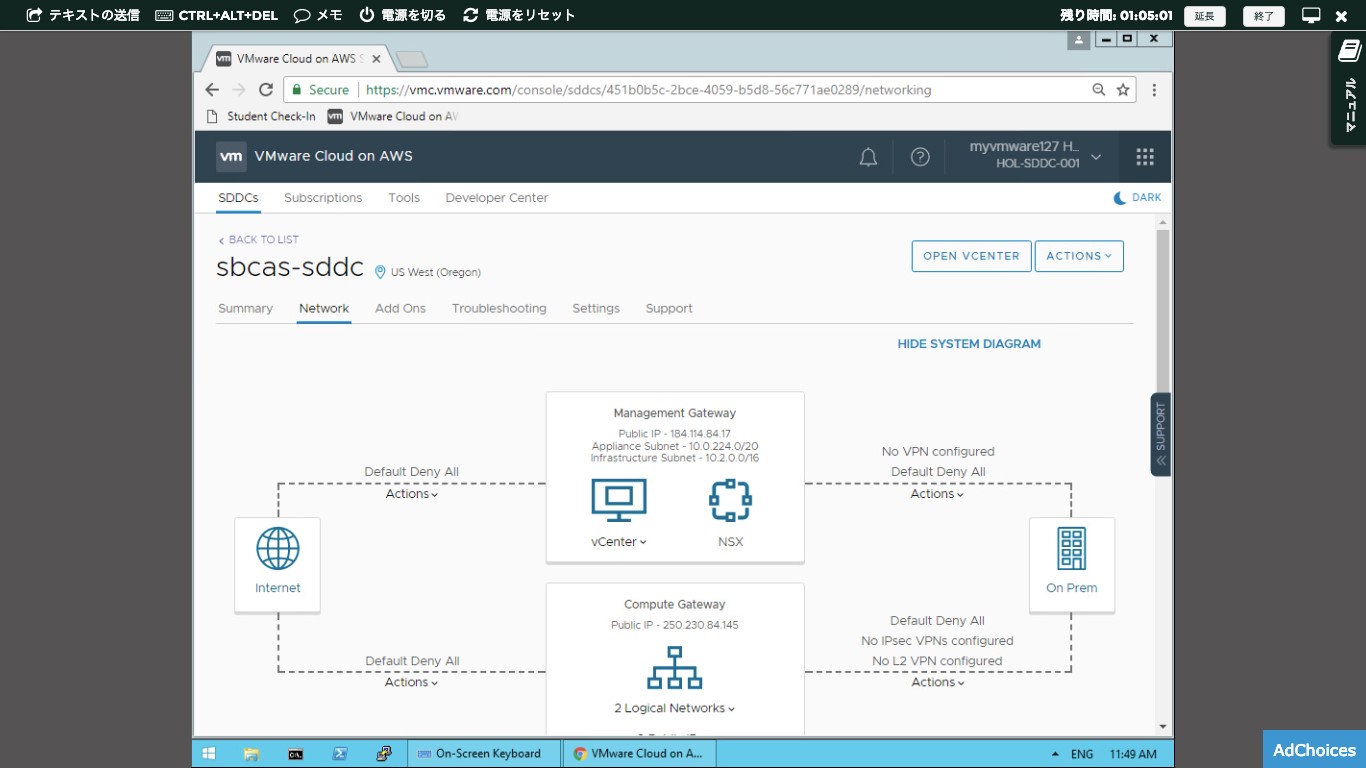Screen dimensions: 1366x768
Task: Click the display monitor icon in top bar
Action: [1311, 15]
